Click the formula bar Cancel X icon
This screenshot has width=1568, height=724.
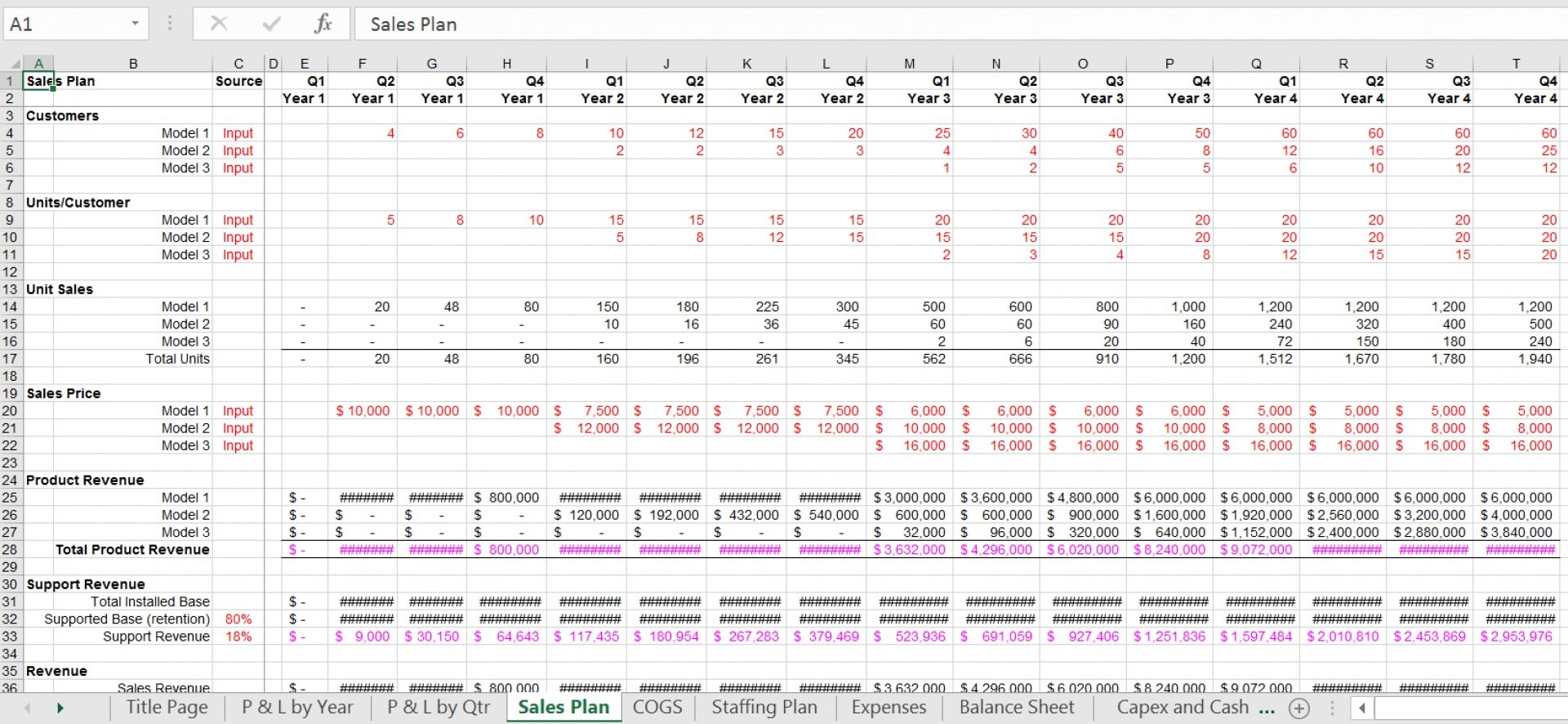point(219,24)
